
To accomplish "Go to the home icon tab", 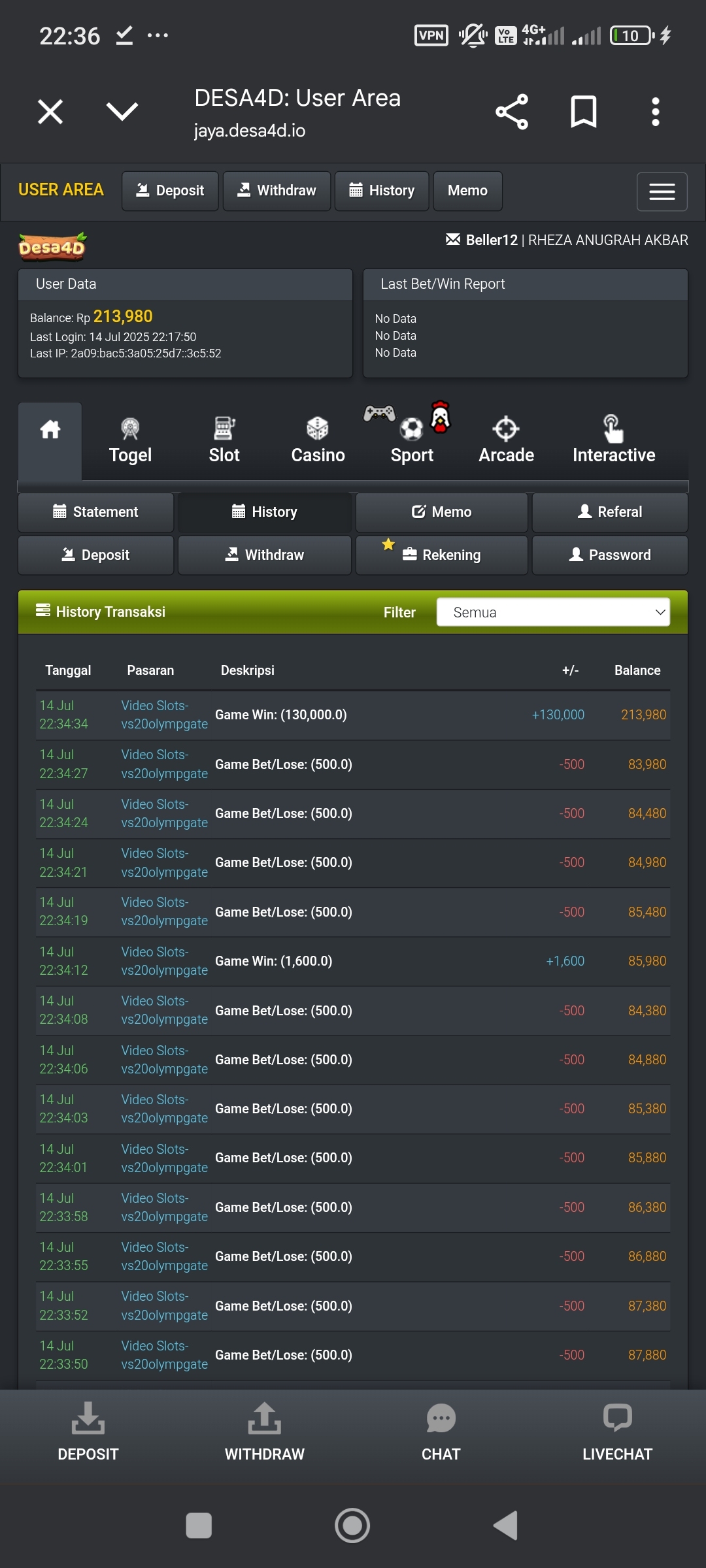I will (50, 431).
